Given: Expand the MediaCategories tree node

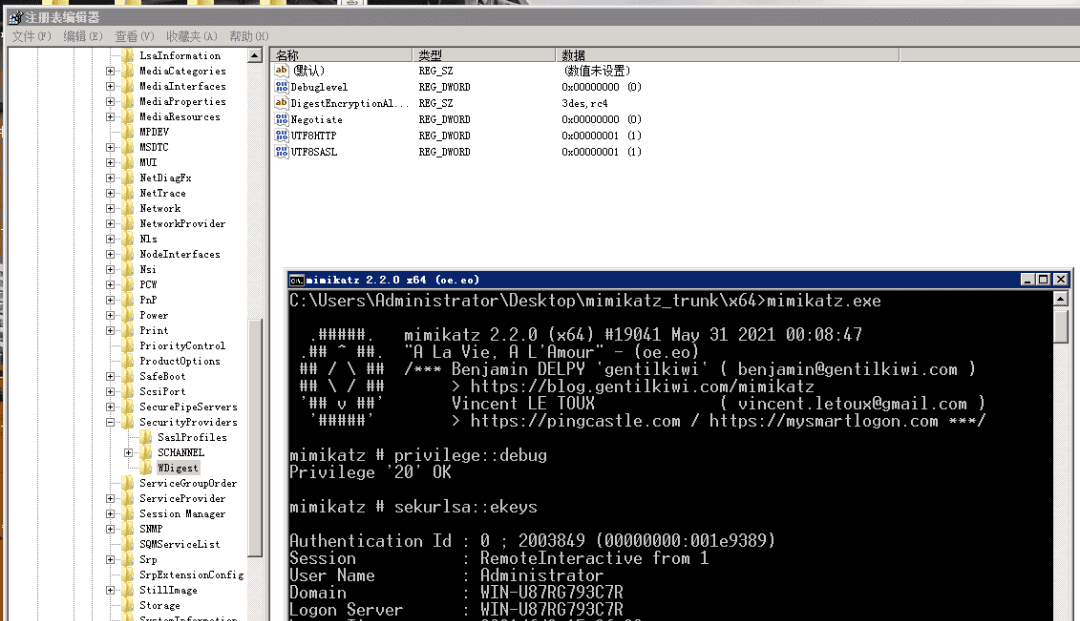Looking at the screenshot, I should click(111, 71).
